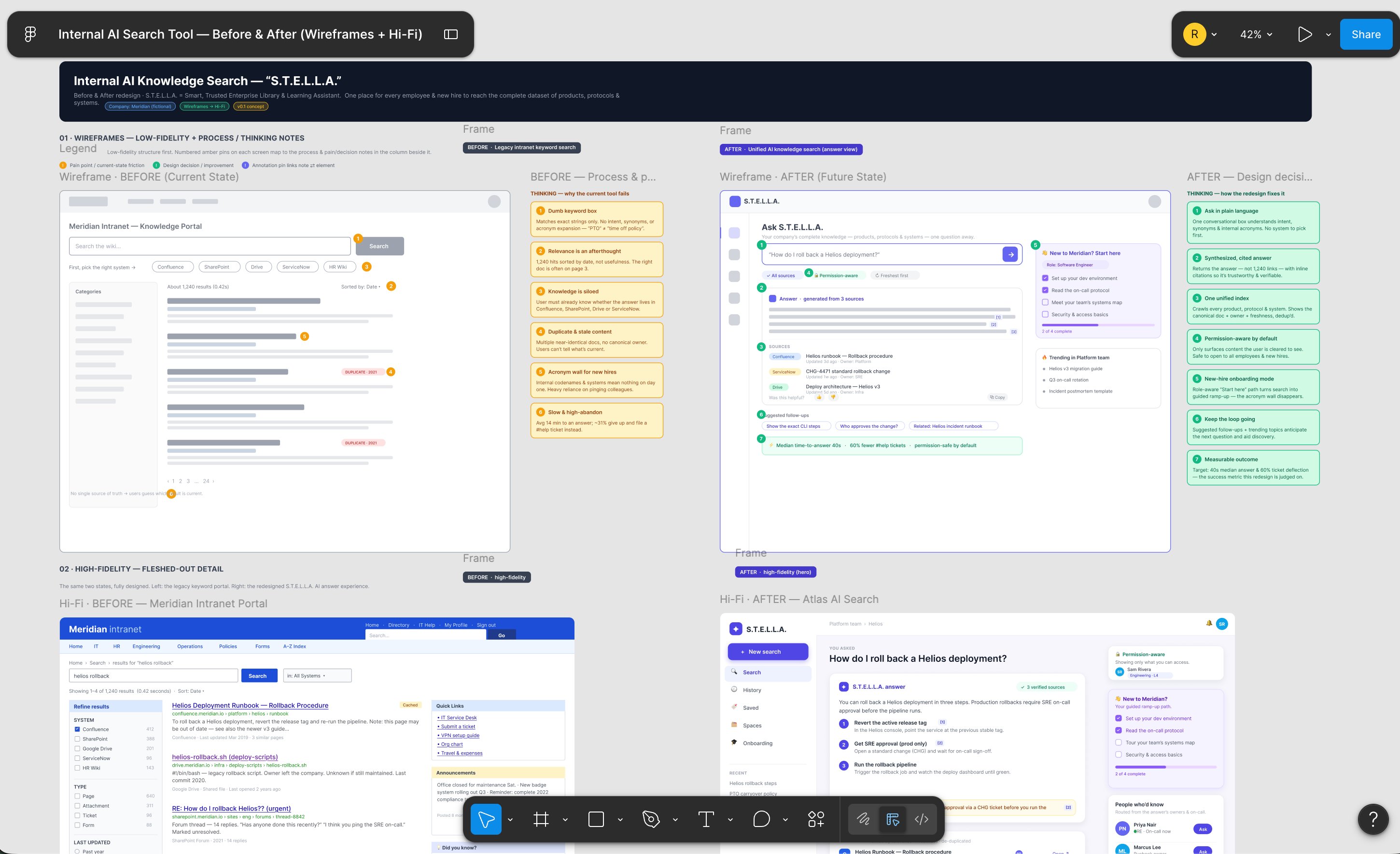Click the Ask button beside Priya Nair

tap(1202, 829)
